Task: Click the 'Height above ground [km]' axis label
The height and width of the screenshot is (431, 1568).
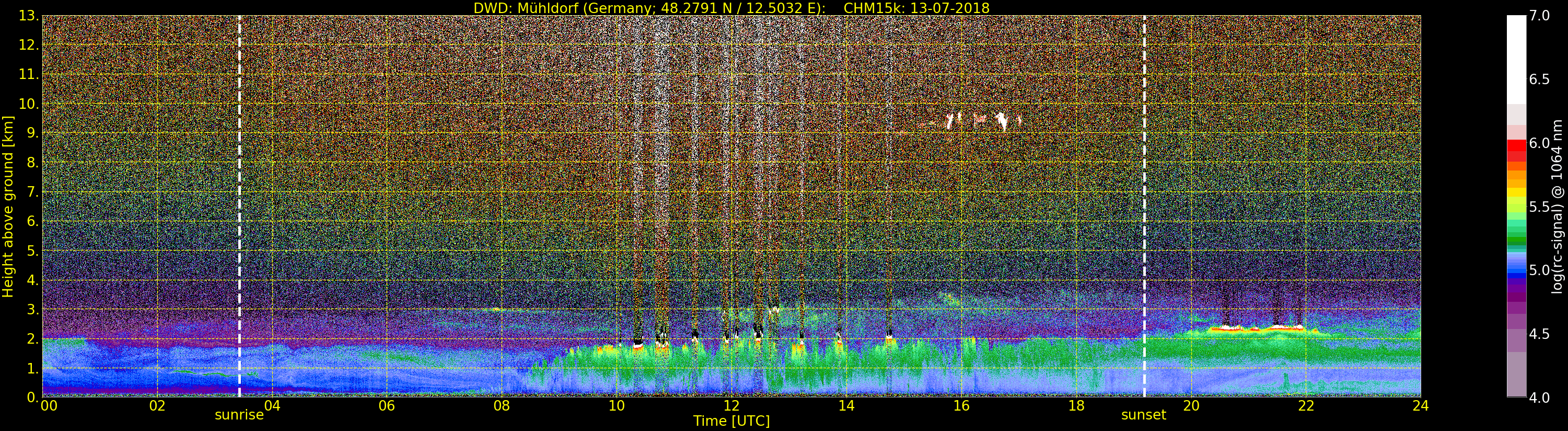Action: (8, 207)
